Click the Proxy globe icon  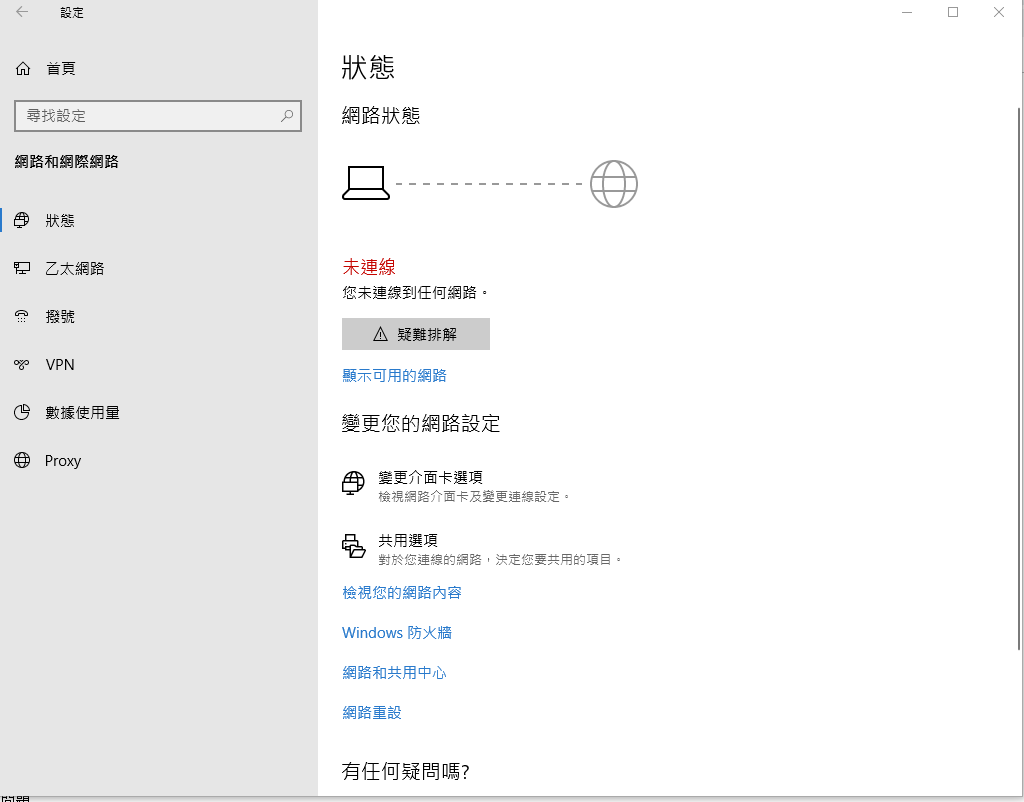coord(22,460)
